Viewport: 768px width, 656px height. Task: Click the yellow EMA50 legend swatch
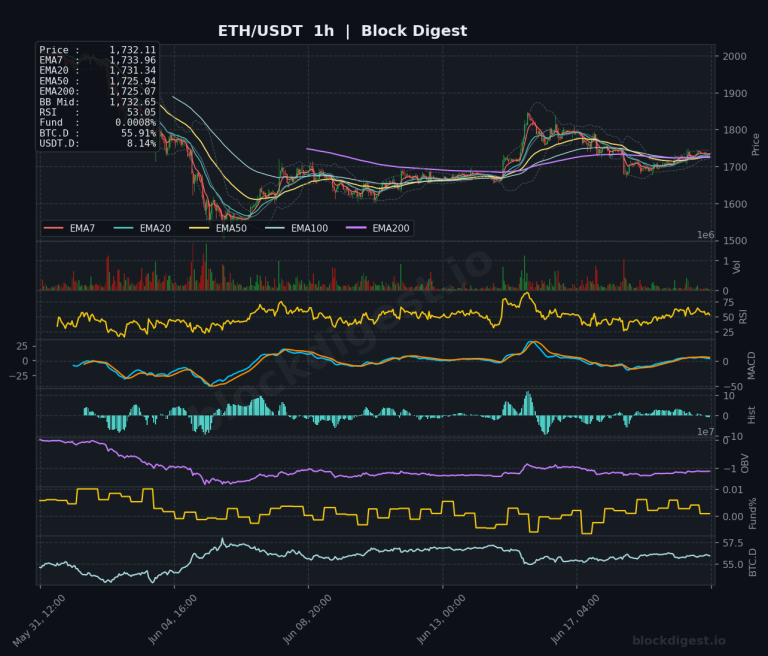pyautogui.click(x=199, y=228)
